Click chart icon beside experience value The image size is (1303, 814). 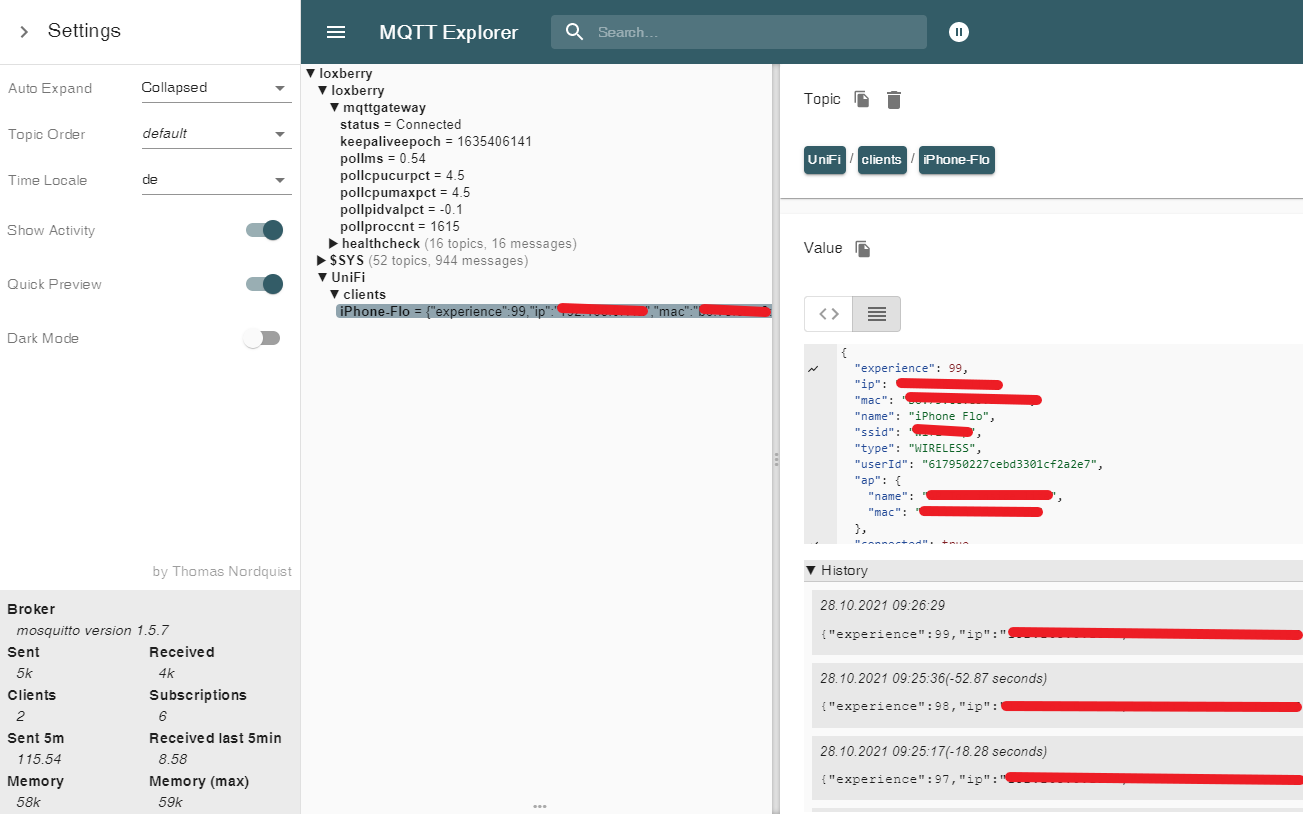pos(814,369)
